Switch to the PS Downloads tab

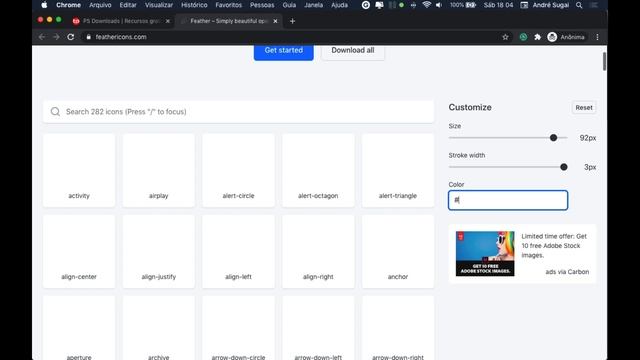point(121,21)
